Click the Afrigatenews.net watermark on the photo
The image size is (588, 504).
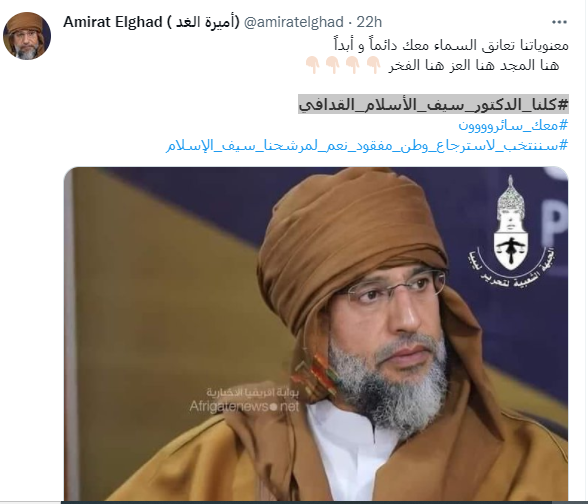pyautogui.click(x=244, y=406)
